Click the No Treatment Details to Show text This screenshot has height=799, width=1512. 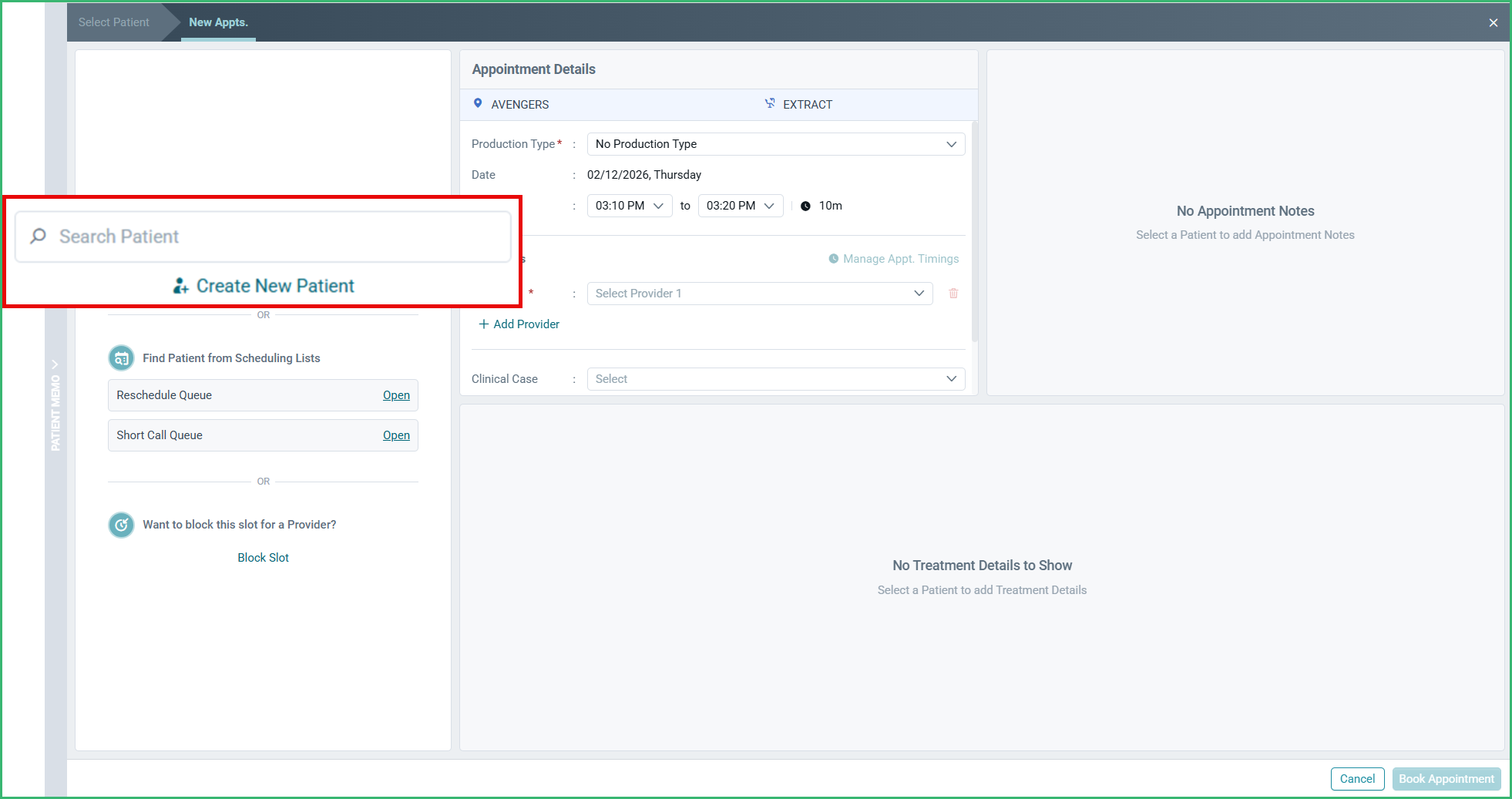983,566
